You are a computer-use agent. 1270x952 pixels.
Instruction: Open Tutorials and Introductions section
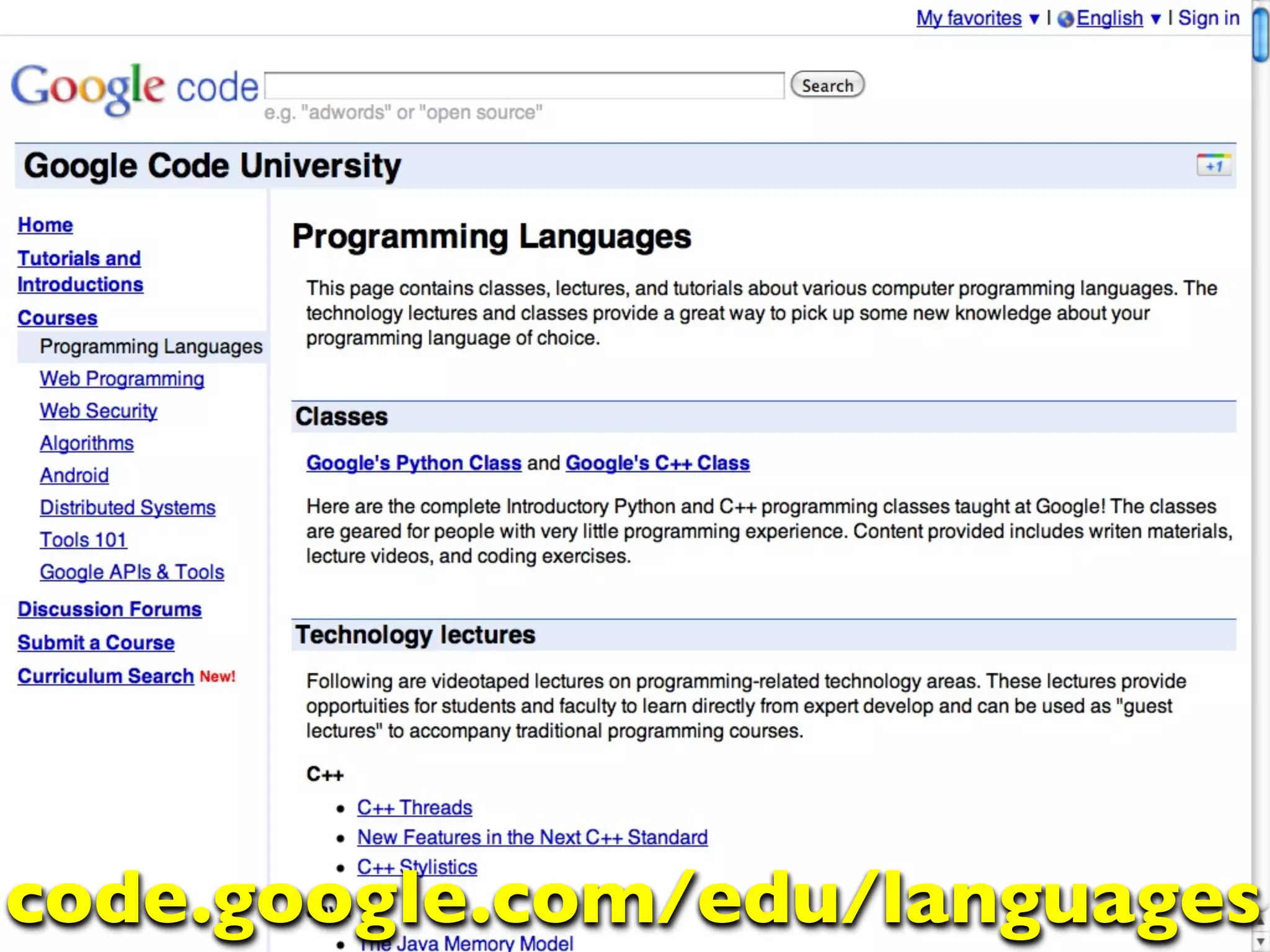(x=80, y=271)
